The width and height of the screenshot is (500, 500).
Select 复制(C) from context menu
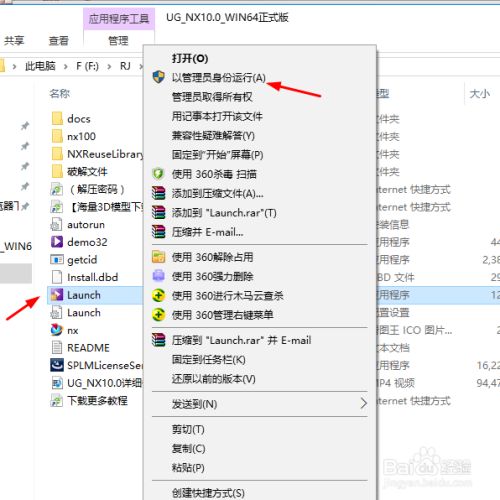click(188, 448)
